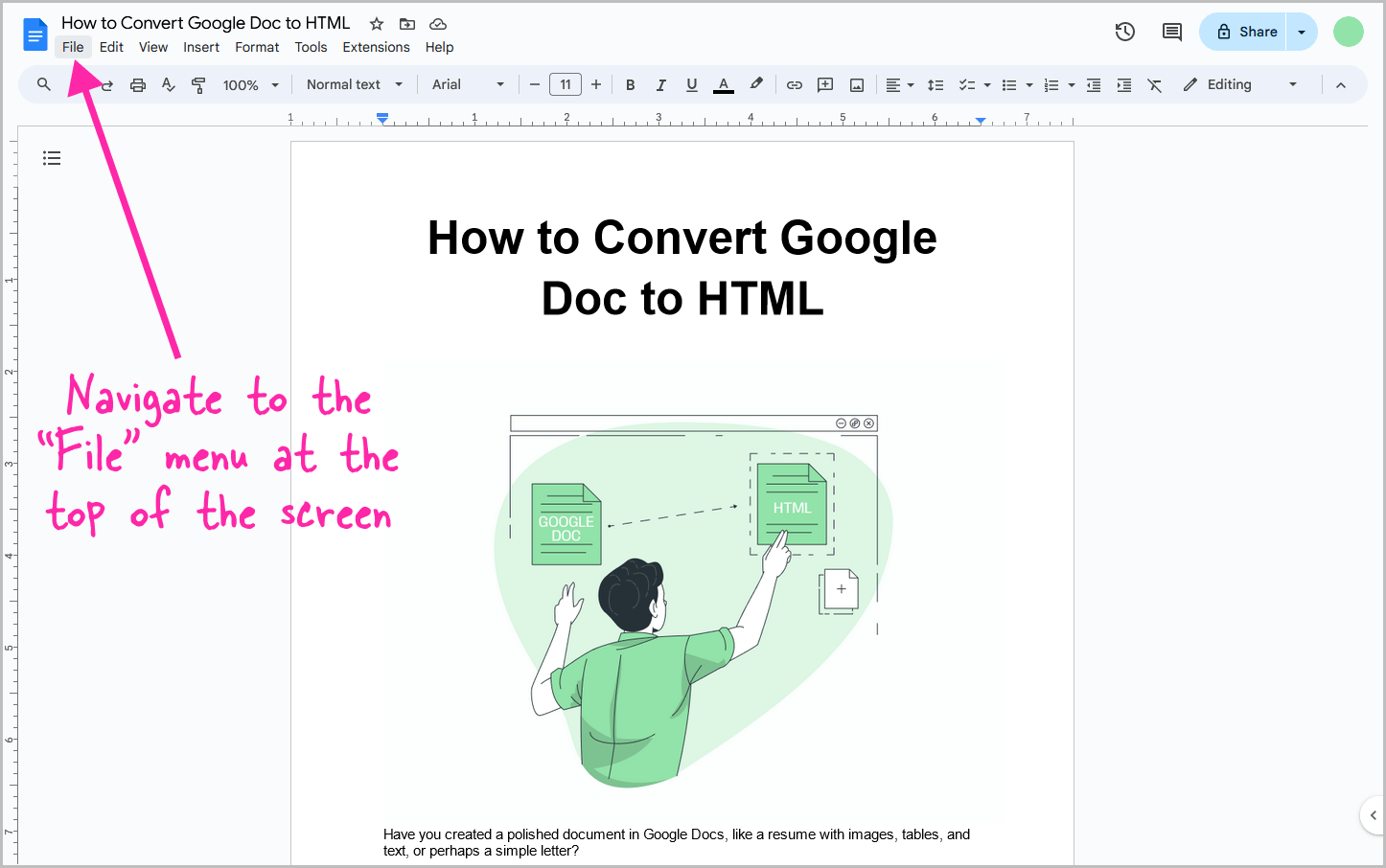1386x868 pixels.
Task: Open the Format menu
Action: pyautogui.click(x=257, y=47)
